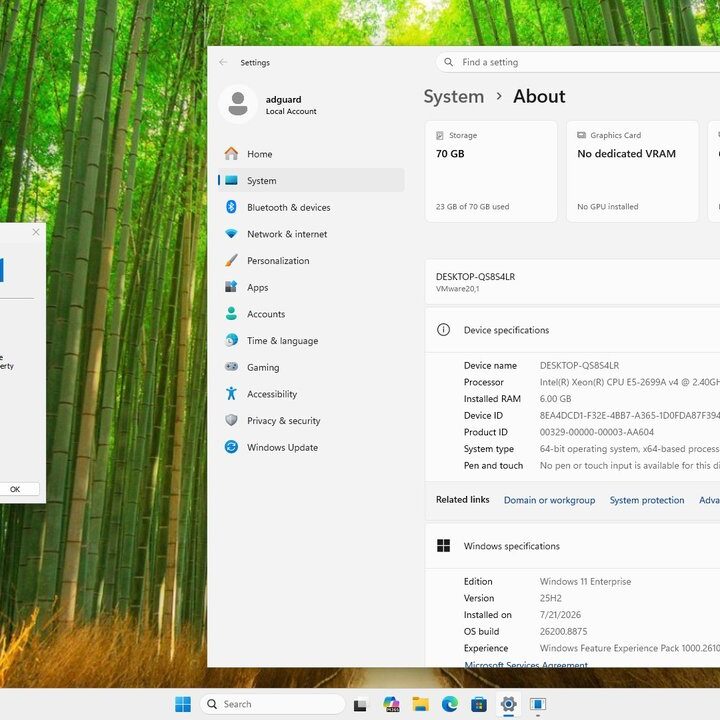Click the Version 25H2 value
Image resolution: width=720 pixels, height=720 pixels.
point(551,598)
